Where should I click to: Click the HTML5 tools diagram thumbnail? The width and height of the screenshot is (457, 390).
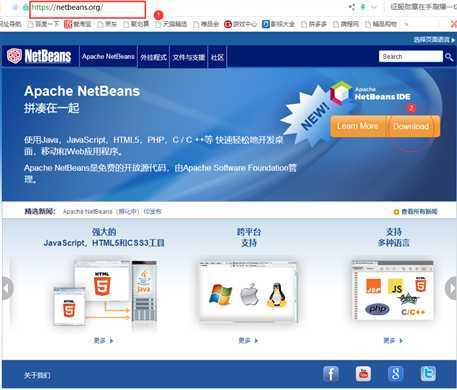point(105,292)
